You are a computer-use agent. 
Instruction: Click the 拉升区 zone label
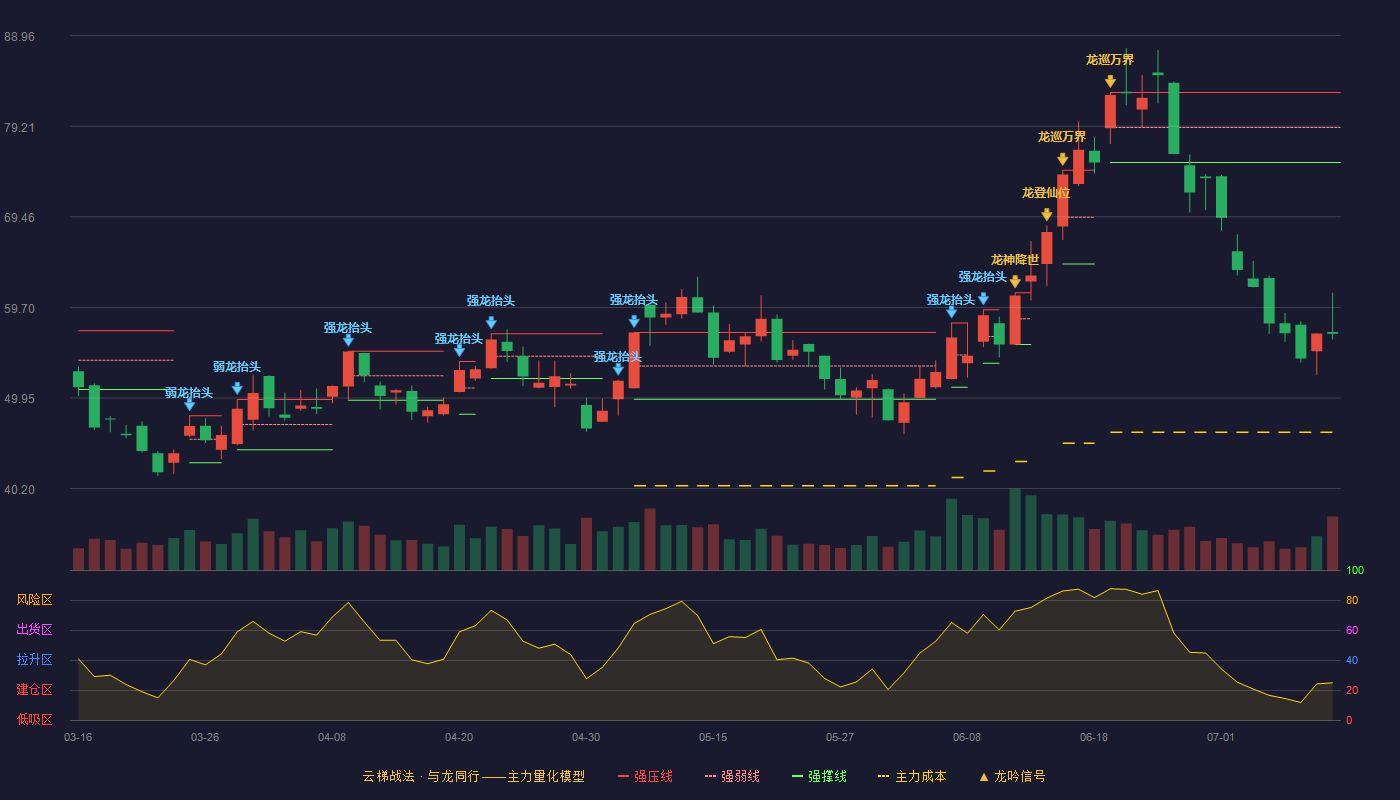(x=34, y=660)
